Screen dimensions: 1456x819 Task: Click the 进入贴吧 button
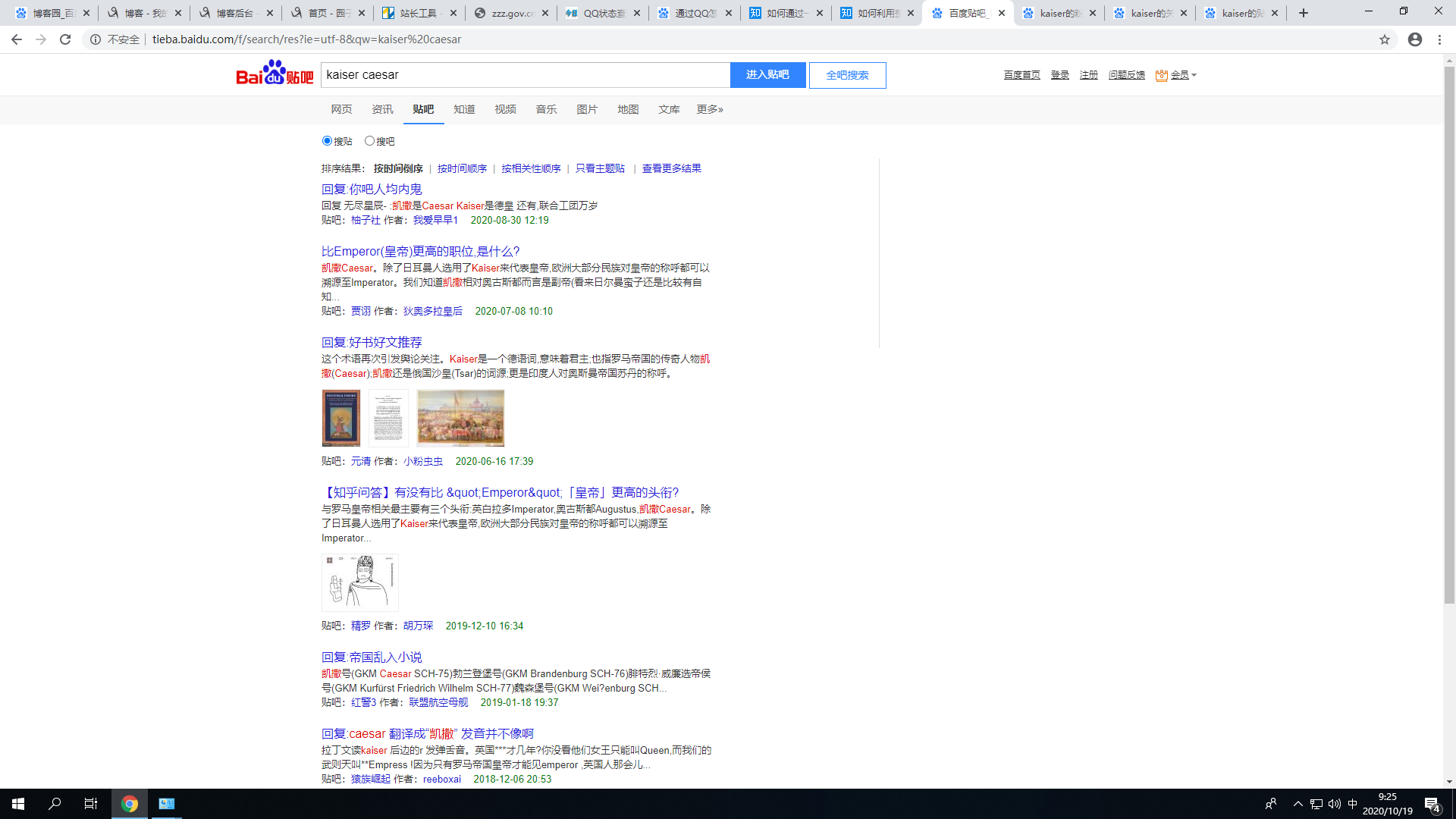767,75
